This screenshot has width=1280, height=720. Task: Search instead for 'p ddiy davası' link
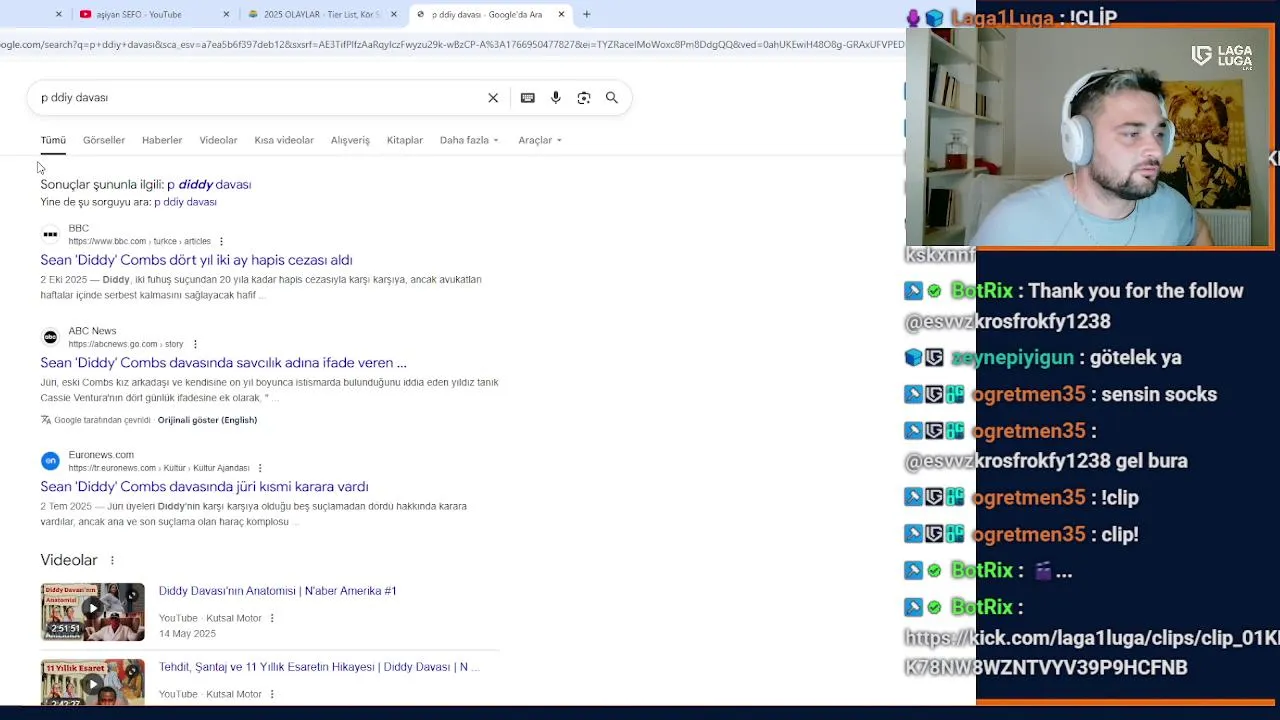[x=185, y=202]
